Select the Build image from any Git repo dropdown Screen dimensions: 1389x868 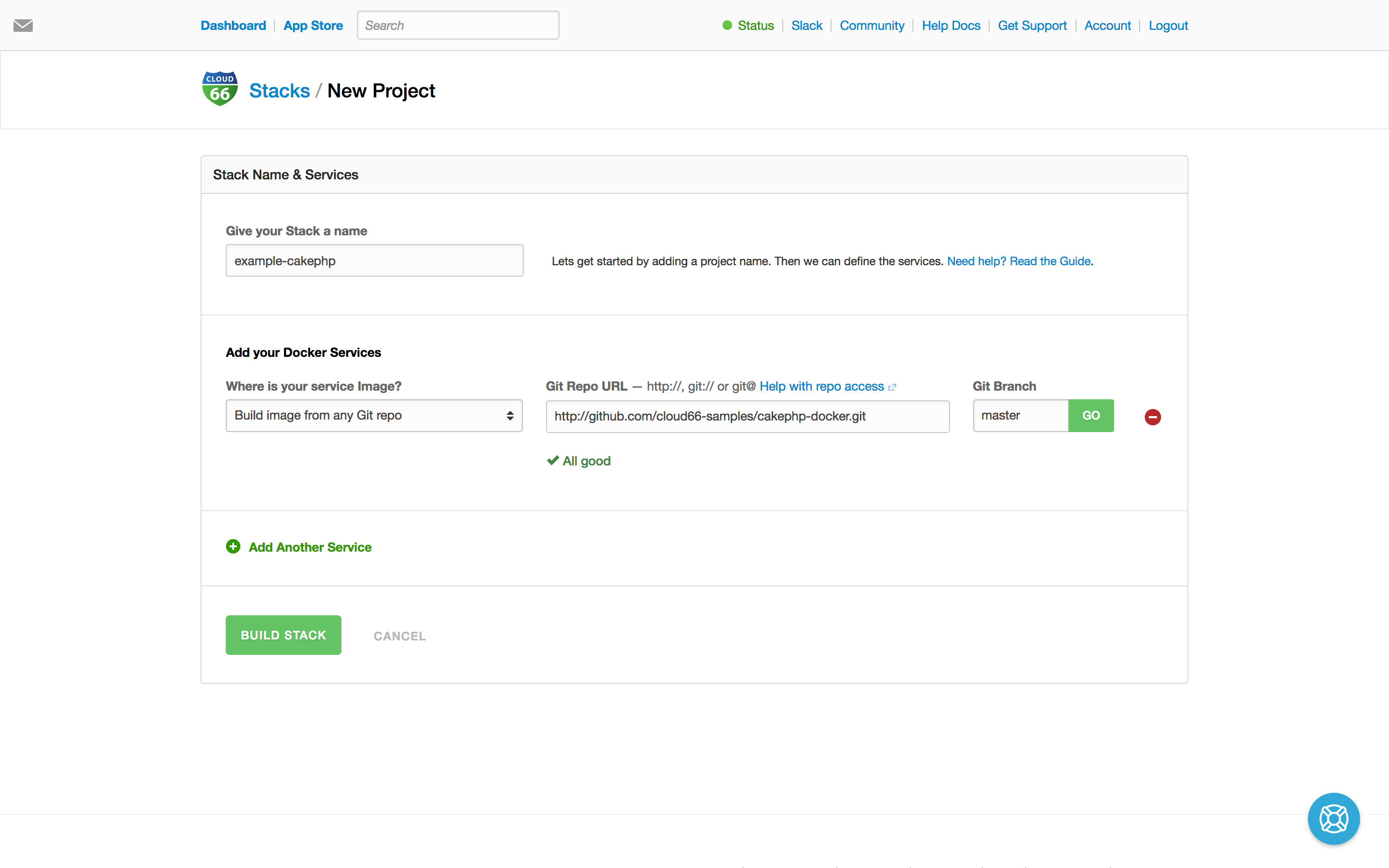[373, 415]
